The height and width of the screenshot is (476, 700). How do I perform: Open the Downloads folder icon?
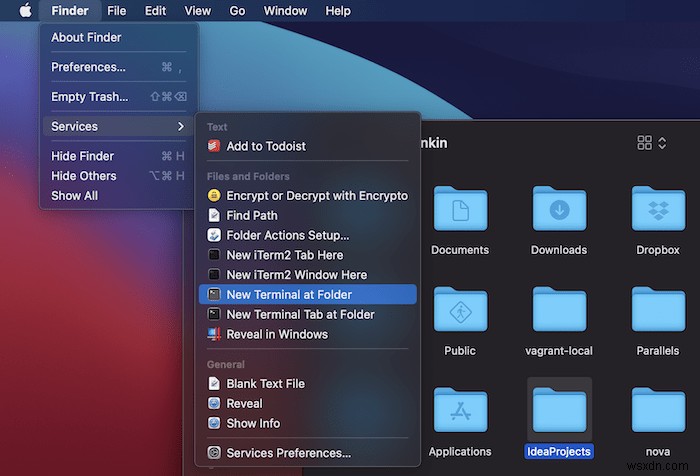[x=559, y=210]
